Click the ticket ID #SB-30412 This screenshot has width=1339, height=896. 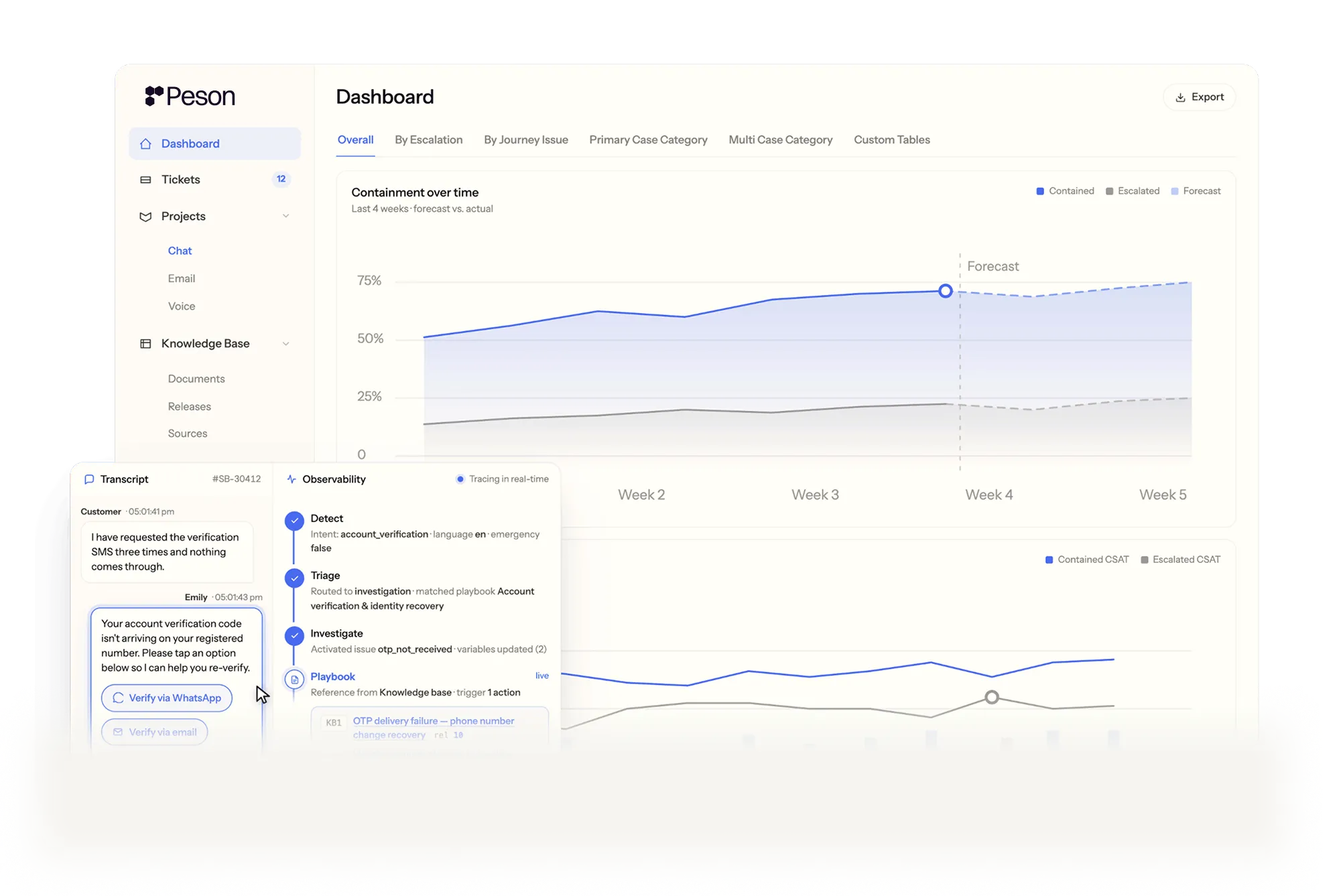(x=237, y=479)
